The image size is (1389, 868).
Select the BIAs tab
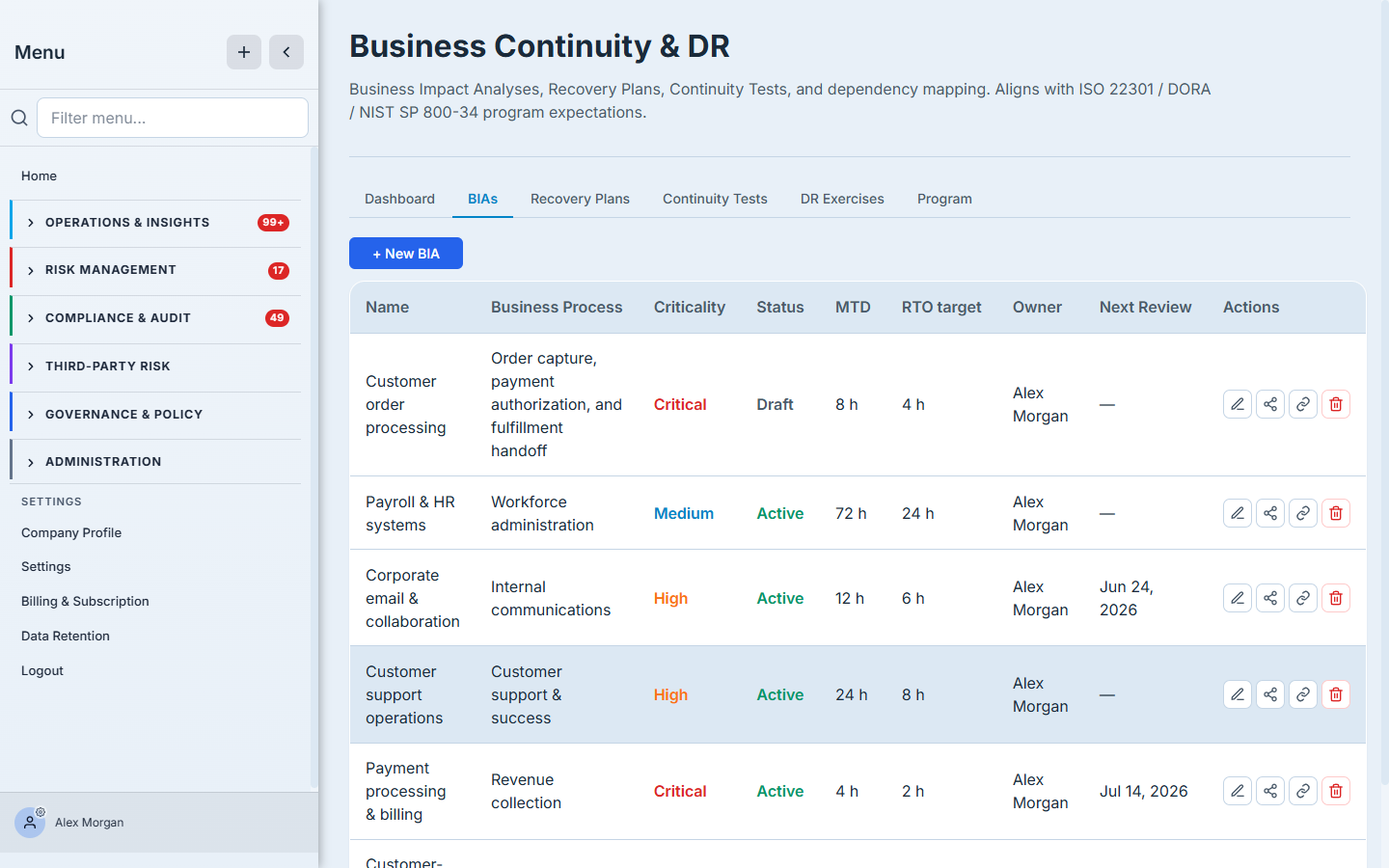pyautogui.click(x=482, y=199)
